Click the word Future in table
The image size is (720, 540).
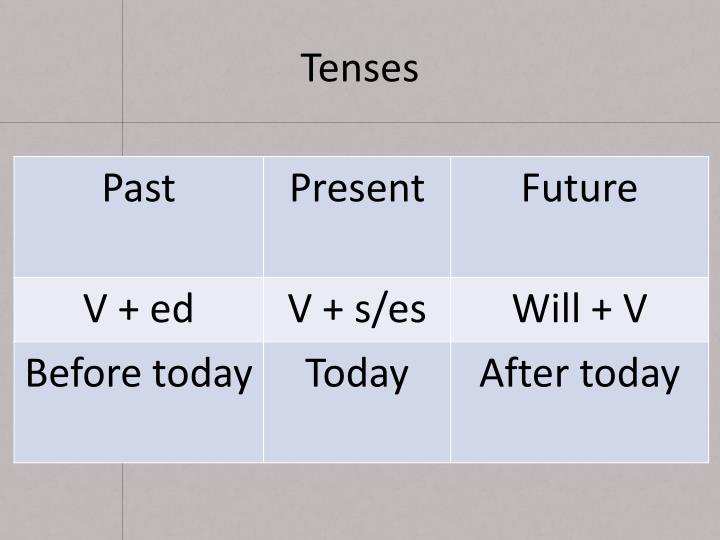[579, 188]
